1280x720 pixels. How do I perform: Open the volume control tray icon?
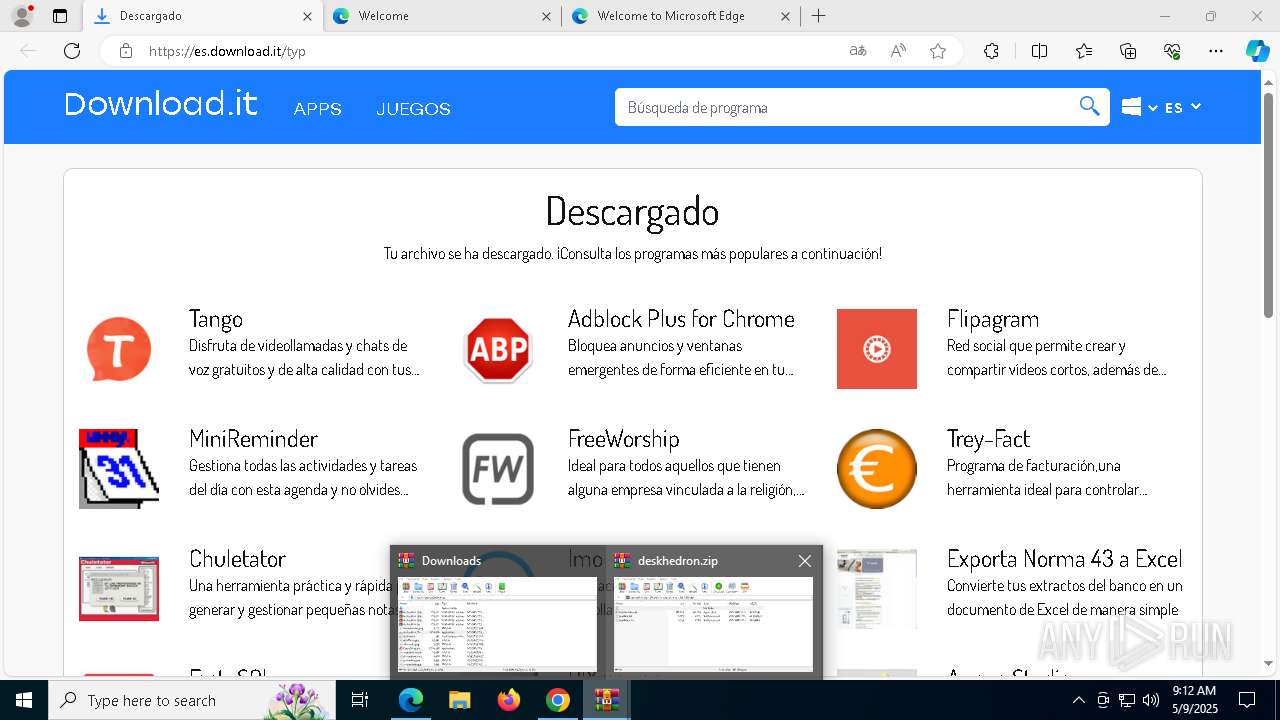tap(1151, 700)
